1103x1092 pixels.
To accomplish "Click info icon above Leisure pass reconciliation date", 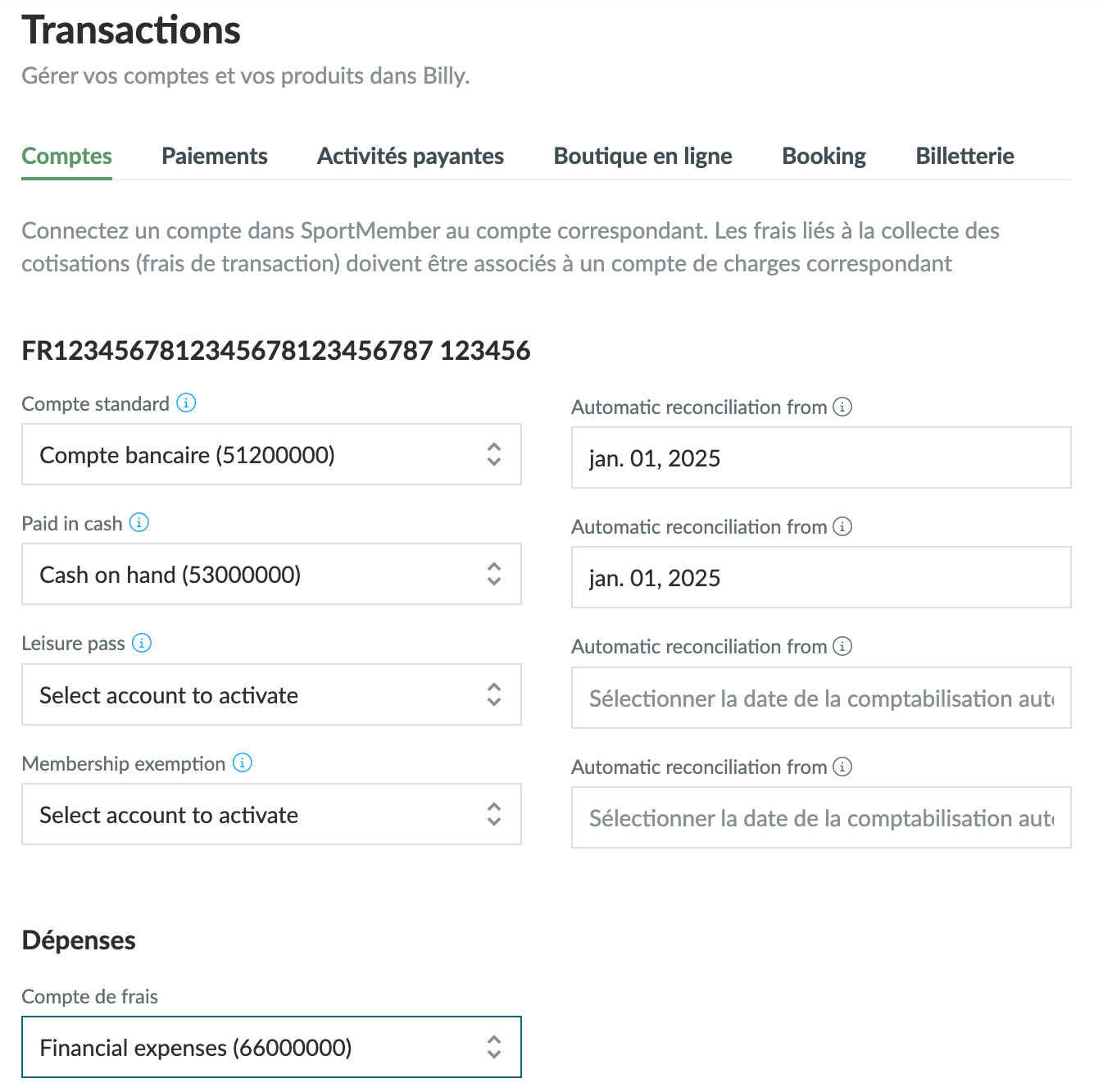I will (842, 646).
